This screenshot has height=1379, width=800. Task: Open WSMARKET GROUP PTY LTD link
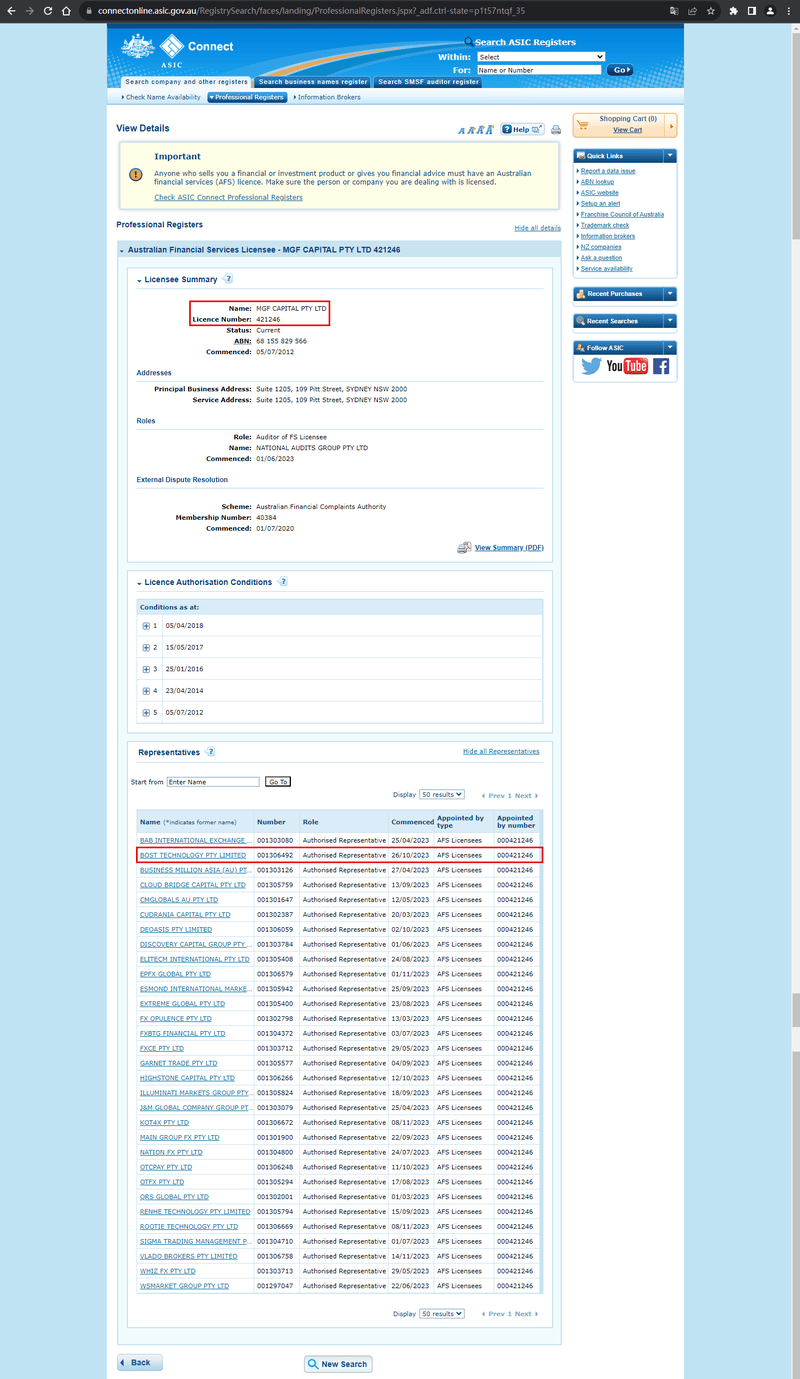[184, 1286]
